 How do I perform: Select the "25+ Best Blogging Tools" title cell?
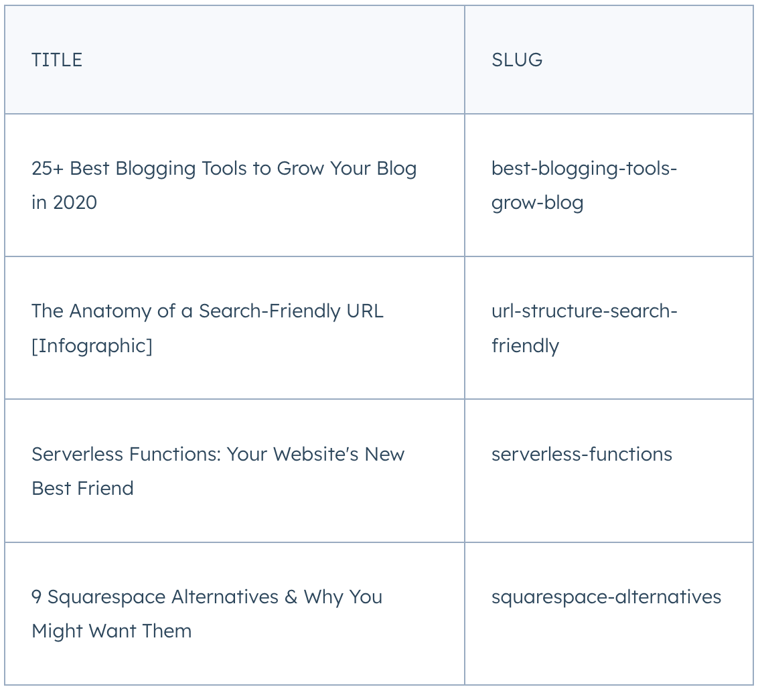click(224, 185)
